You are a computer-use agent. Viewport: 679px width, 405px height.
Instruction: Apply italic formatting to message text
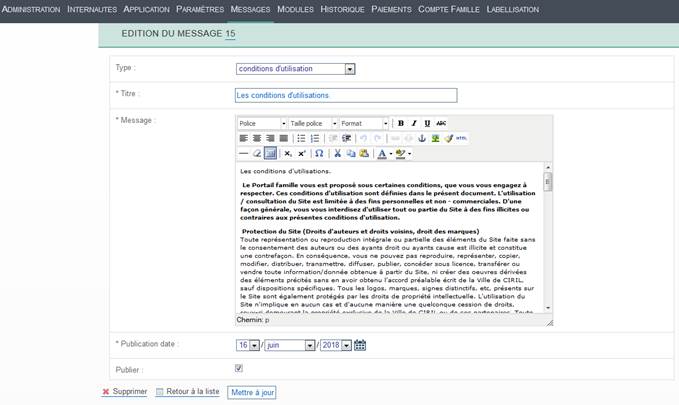tap(414, 123)
